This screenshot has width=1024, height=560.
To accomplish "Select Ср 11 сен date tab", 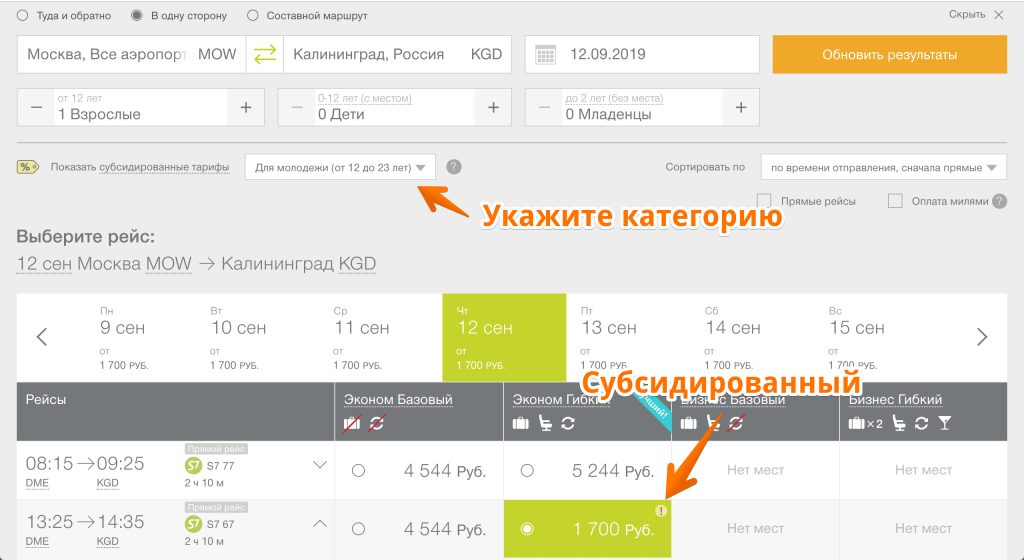I will (381, 337).
